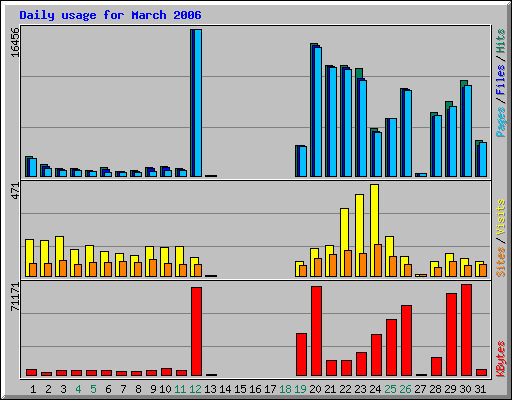The image size is (512, 400).
Task: Select day label 13 on the x-axis
Action: click(210, 389)
